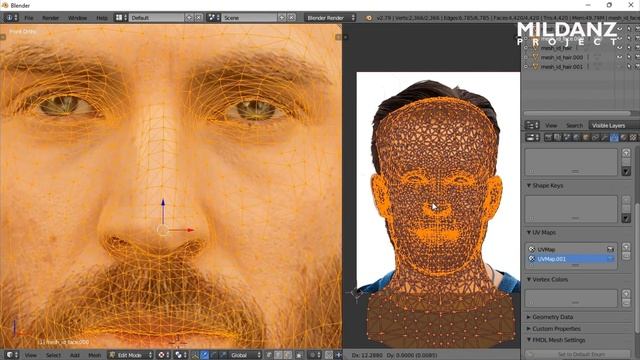640x360 pixels.
Task: Open the 3D viewport Select menu
Action: [53, 355]
